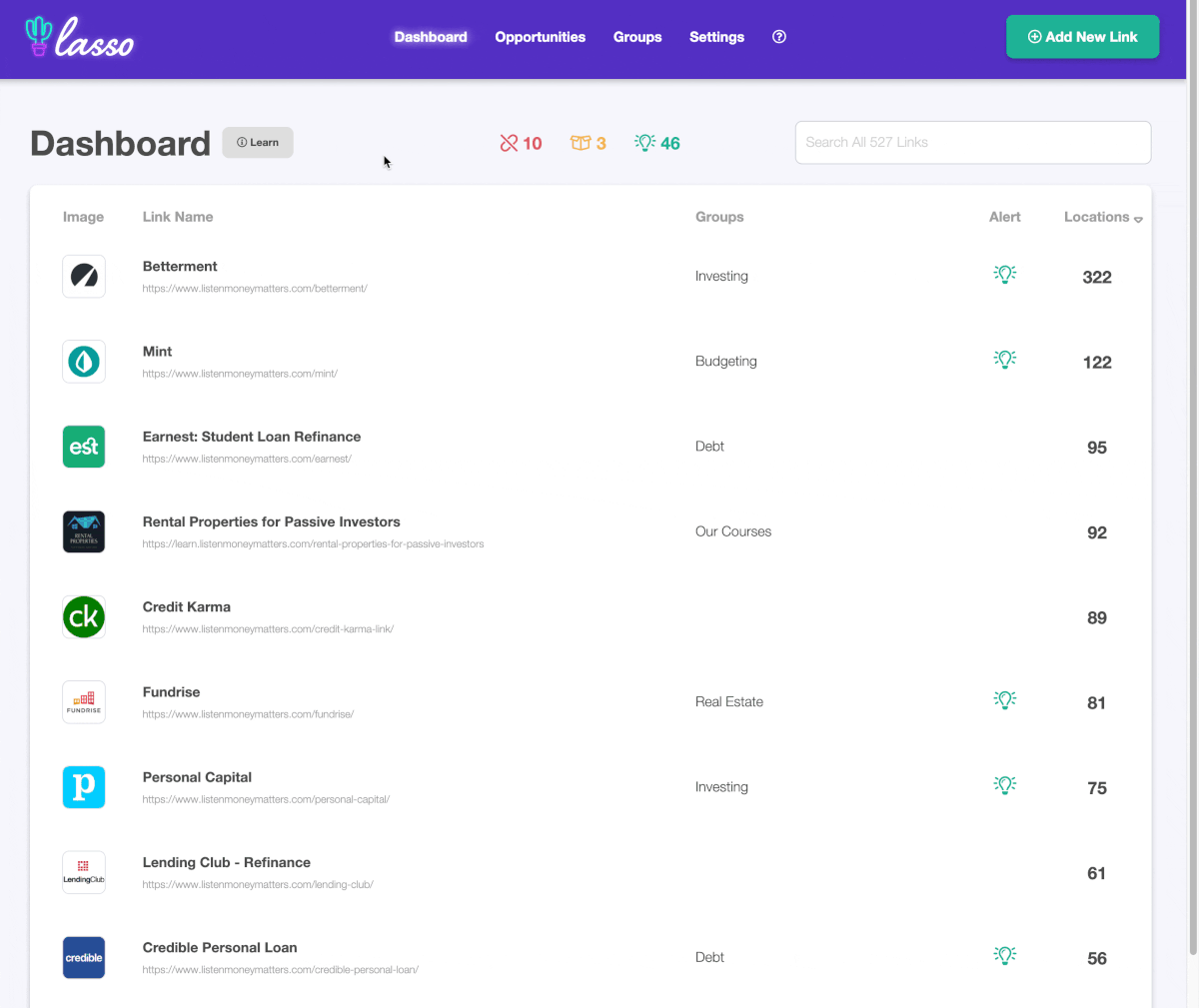The width and height of the screenshot is (1199, 1008).
Task: Open the help question mark icon
Action: pos(779,37)
